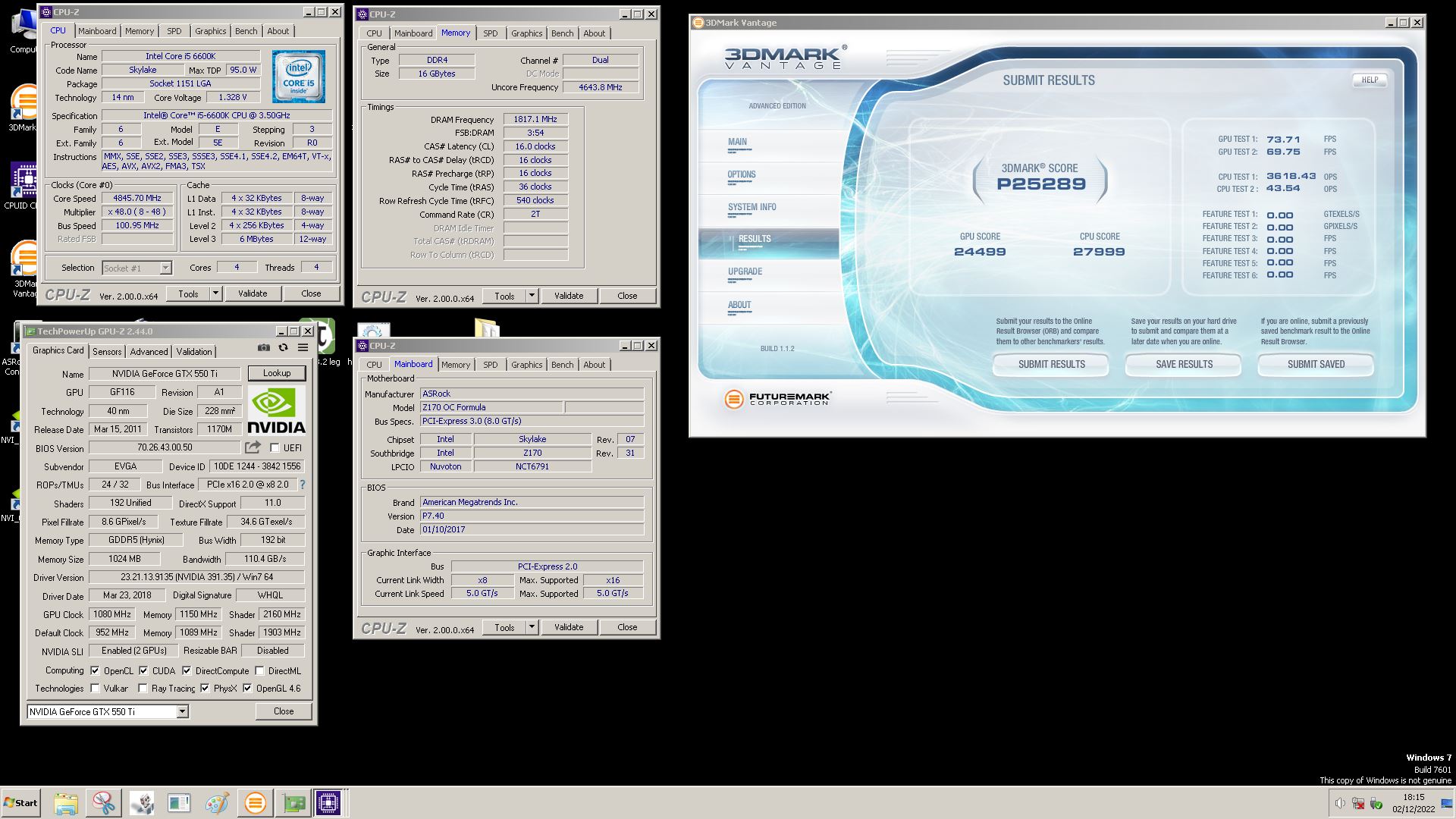Click Validate in CPU tab window
The height and width of the screenshot is (819, 1456).
coord(253,293)
